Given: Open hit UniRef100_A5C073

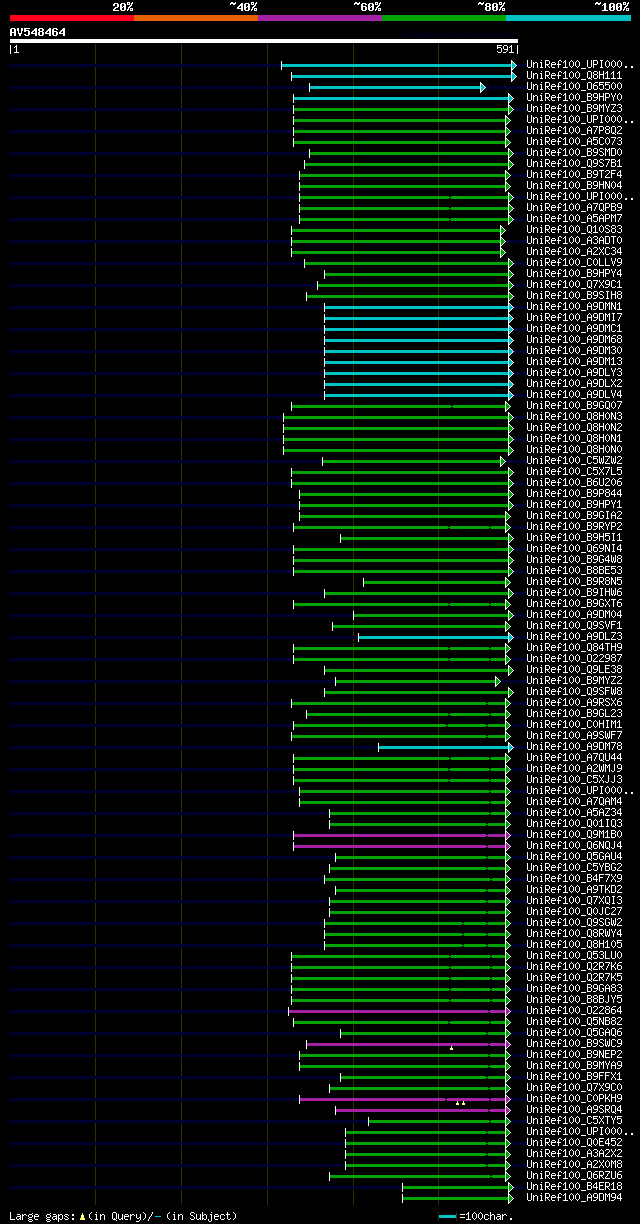Looking at the screenshot, I should point(574,141).
